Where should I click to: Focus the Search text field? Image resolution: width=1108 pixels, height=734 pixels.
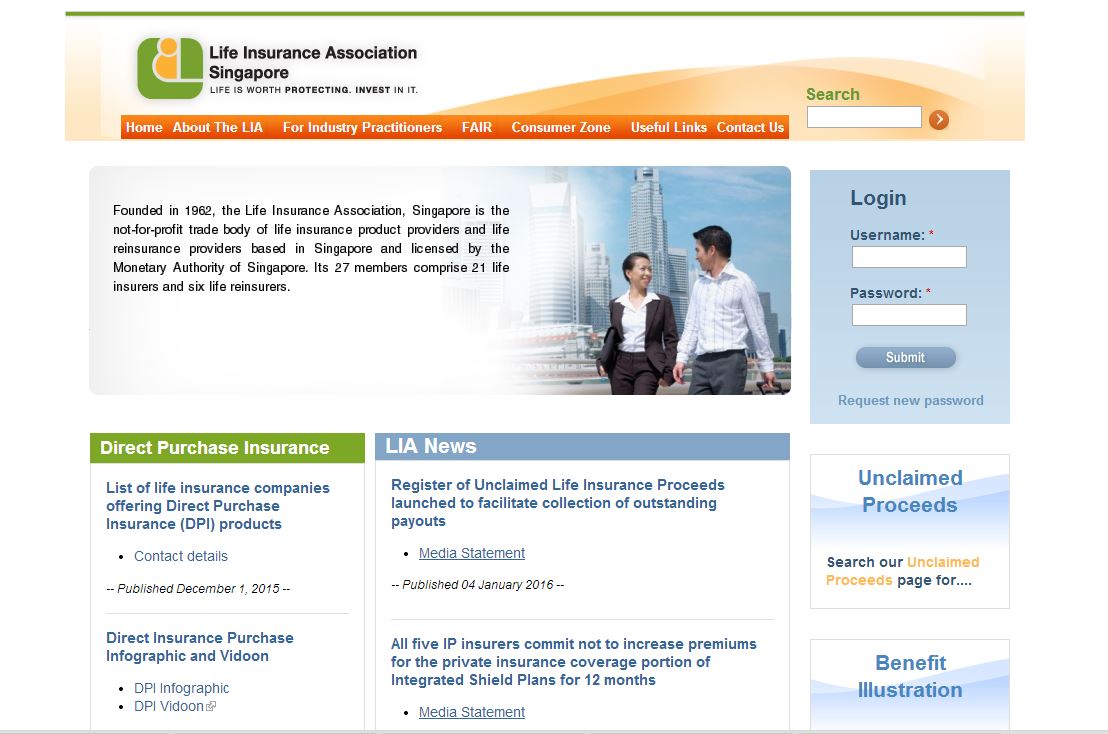coord(863,117)
